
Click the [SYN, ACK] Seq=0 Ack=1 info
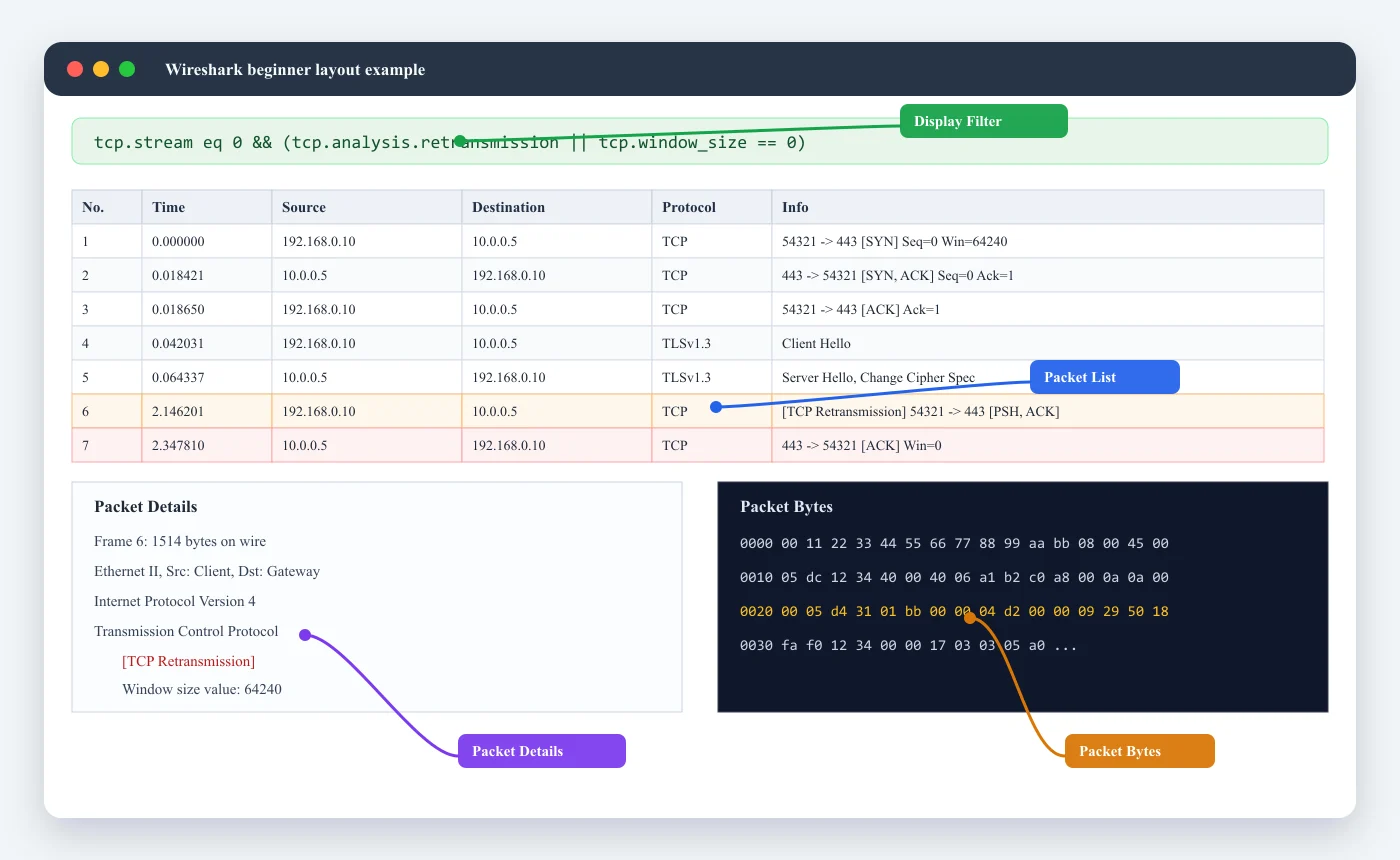coord(897,275)
